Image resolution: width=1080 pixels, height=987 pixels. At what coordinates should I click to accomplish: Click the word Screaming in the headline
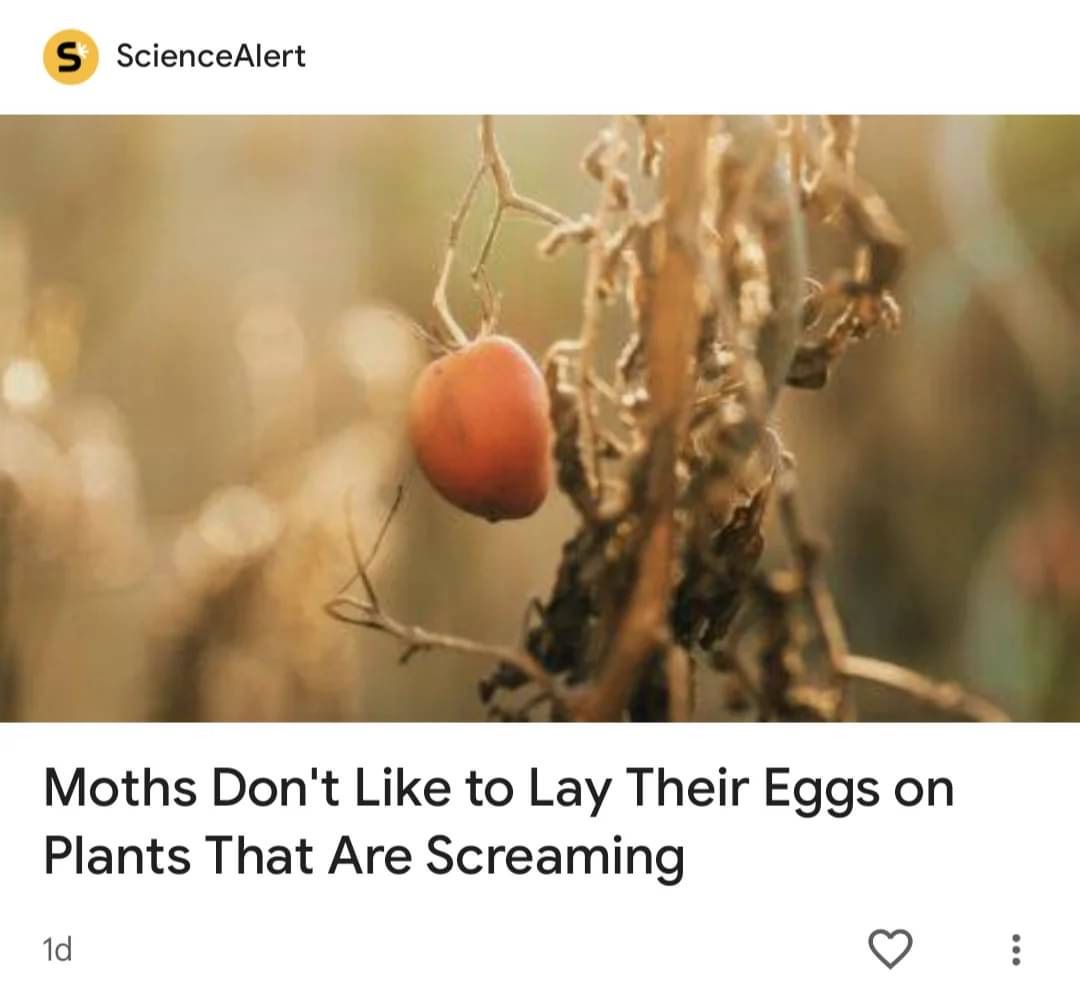[555, 856]
